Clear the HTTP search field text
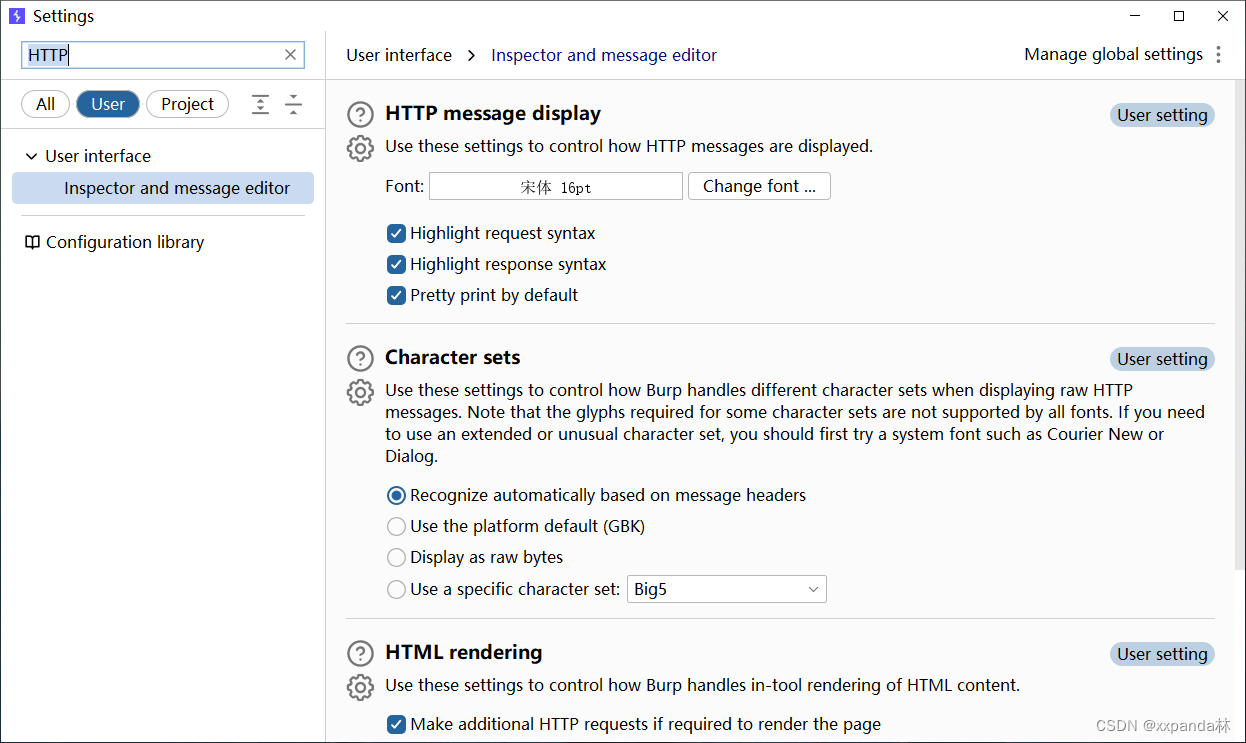Image resolution: width=1246 pixels, height=743 pixels. (x=291, y=55)
